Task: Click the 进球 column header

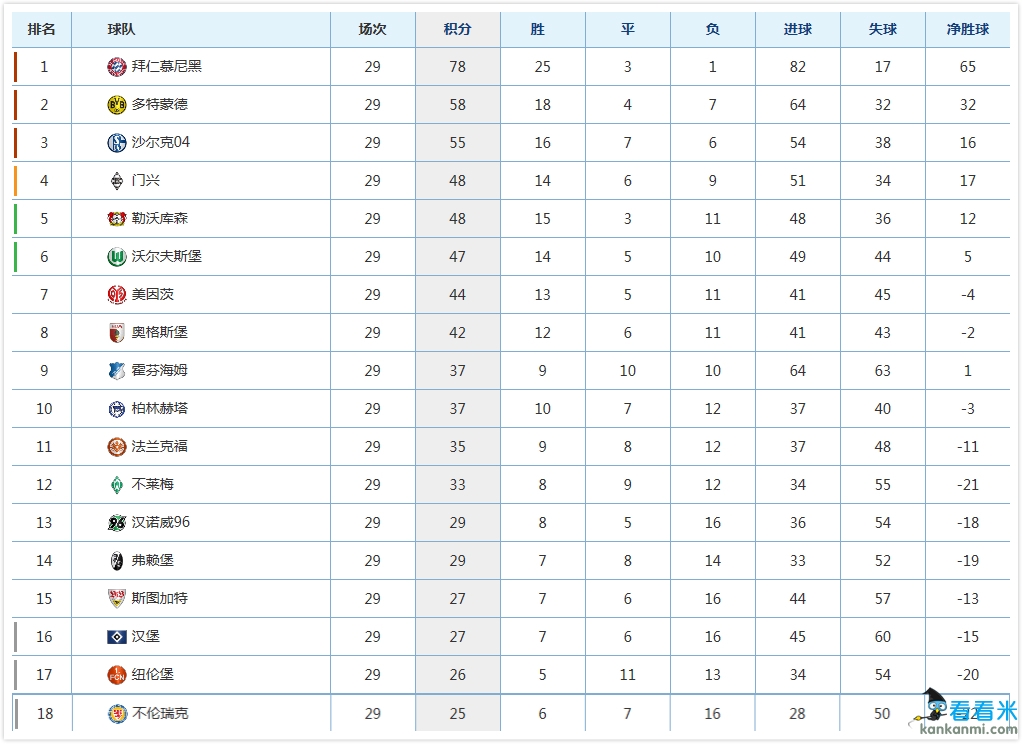Action: [797, 30]
